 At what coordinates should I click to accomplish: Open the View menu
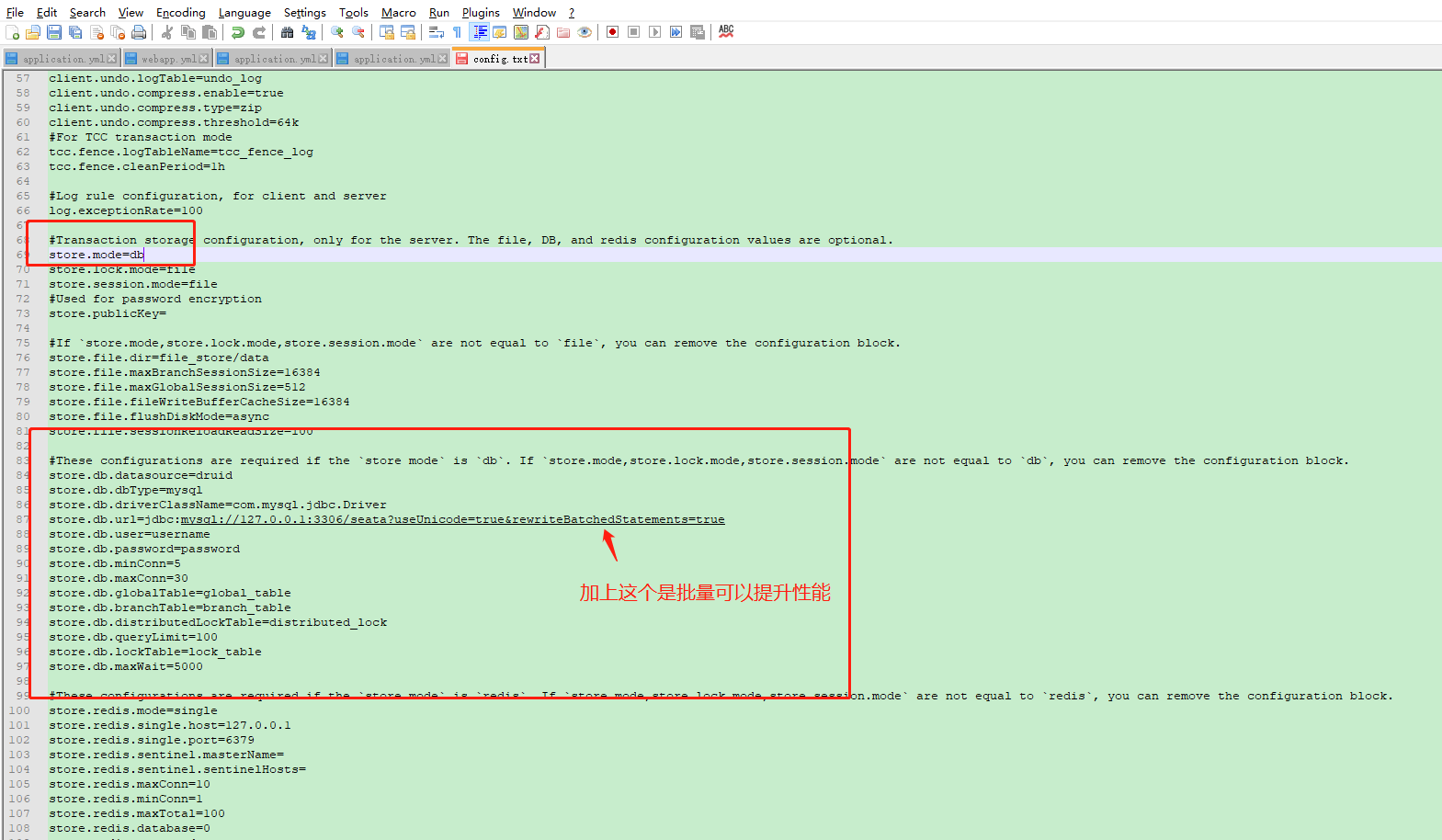click(x=131, y=13)
